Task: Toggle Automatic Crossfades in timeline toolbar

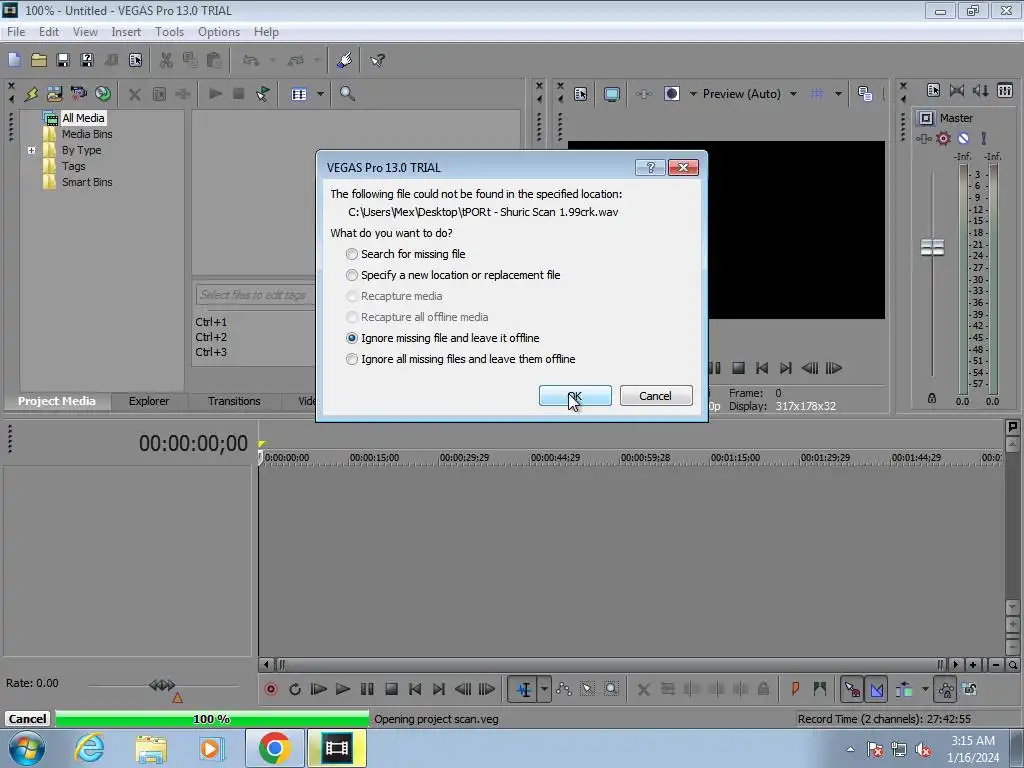Action: [876, 689]
